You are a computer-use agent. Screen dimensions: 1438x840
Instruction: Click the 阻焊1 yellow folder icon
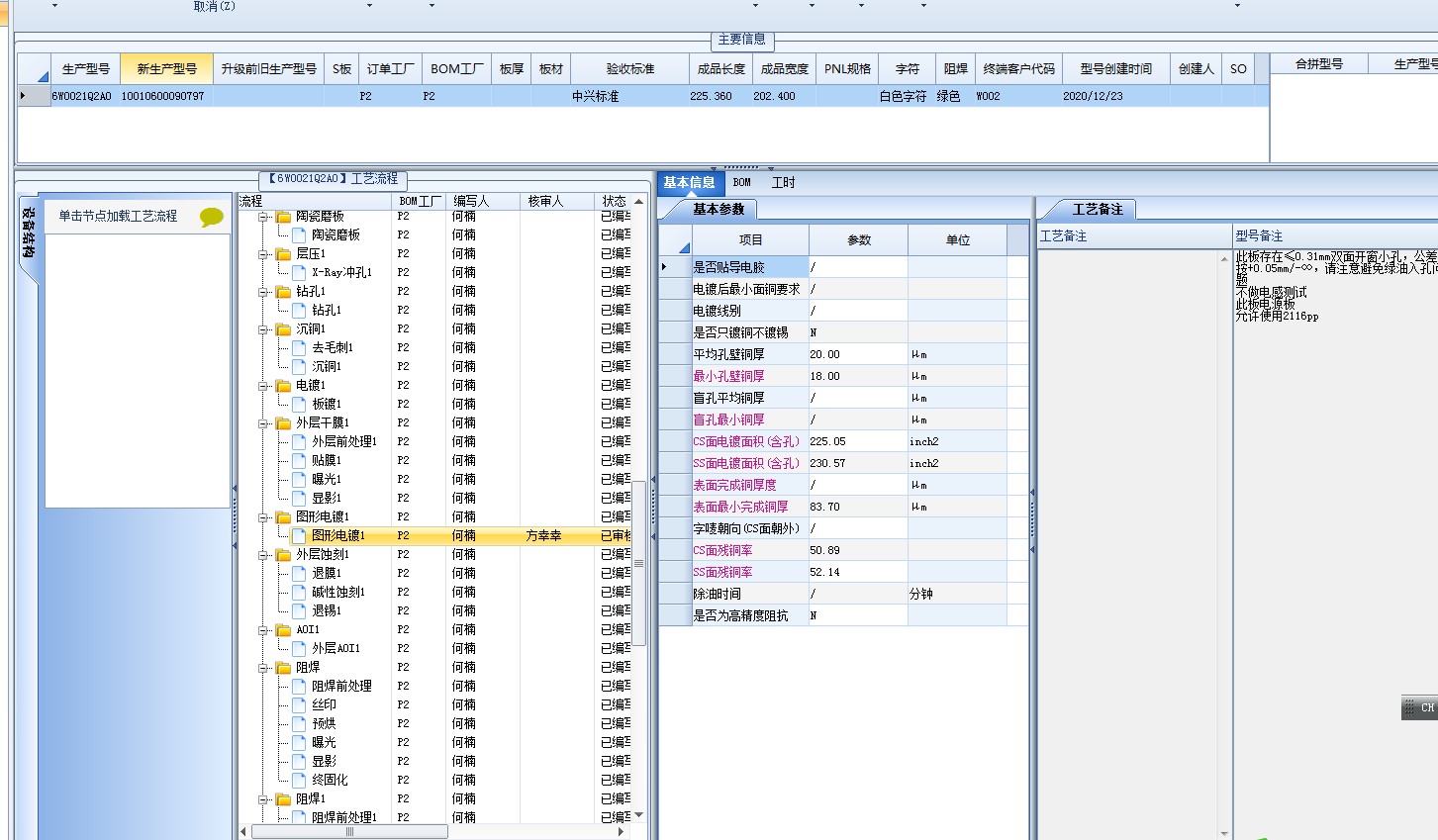[283, 798]
